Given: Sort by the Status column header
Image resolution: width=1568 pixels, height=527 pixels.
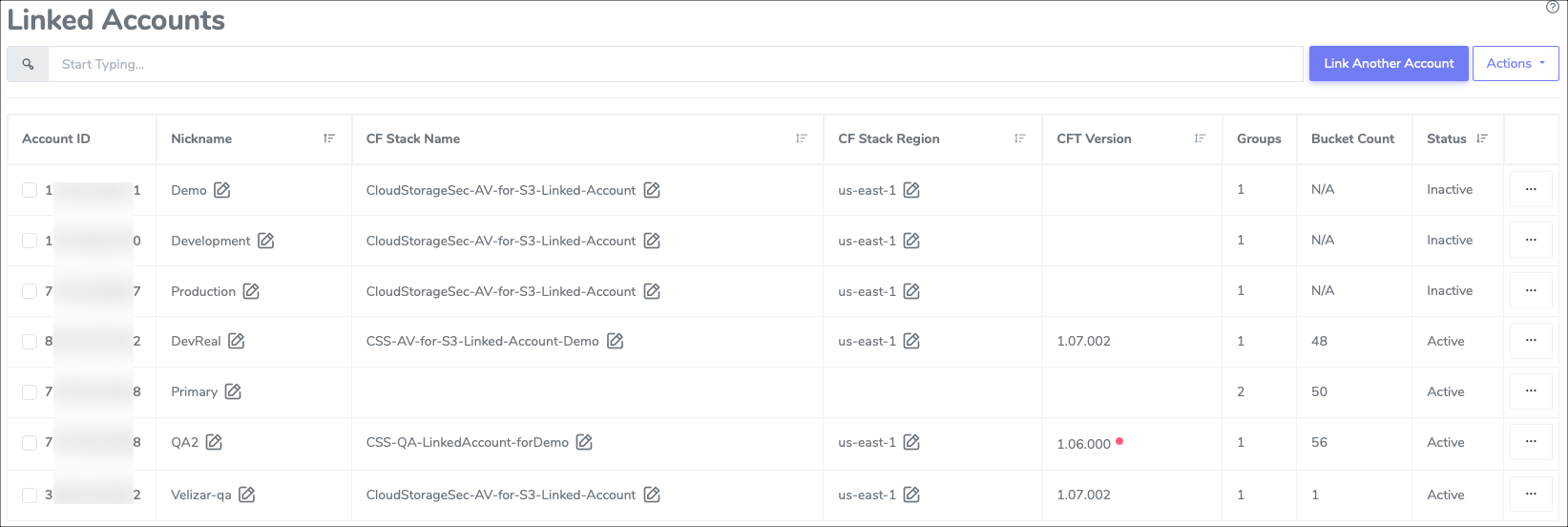Looking at the screenshot, I should (1481, 138).
